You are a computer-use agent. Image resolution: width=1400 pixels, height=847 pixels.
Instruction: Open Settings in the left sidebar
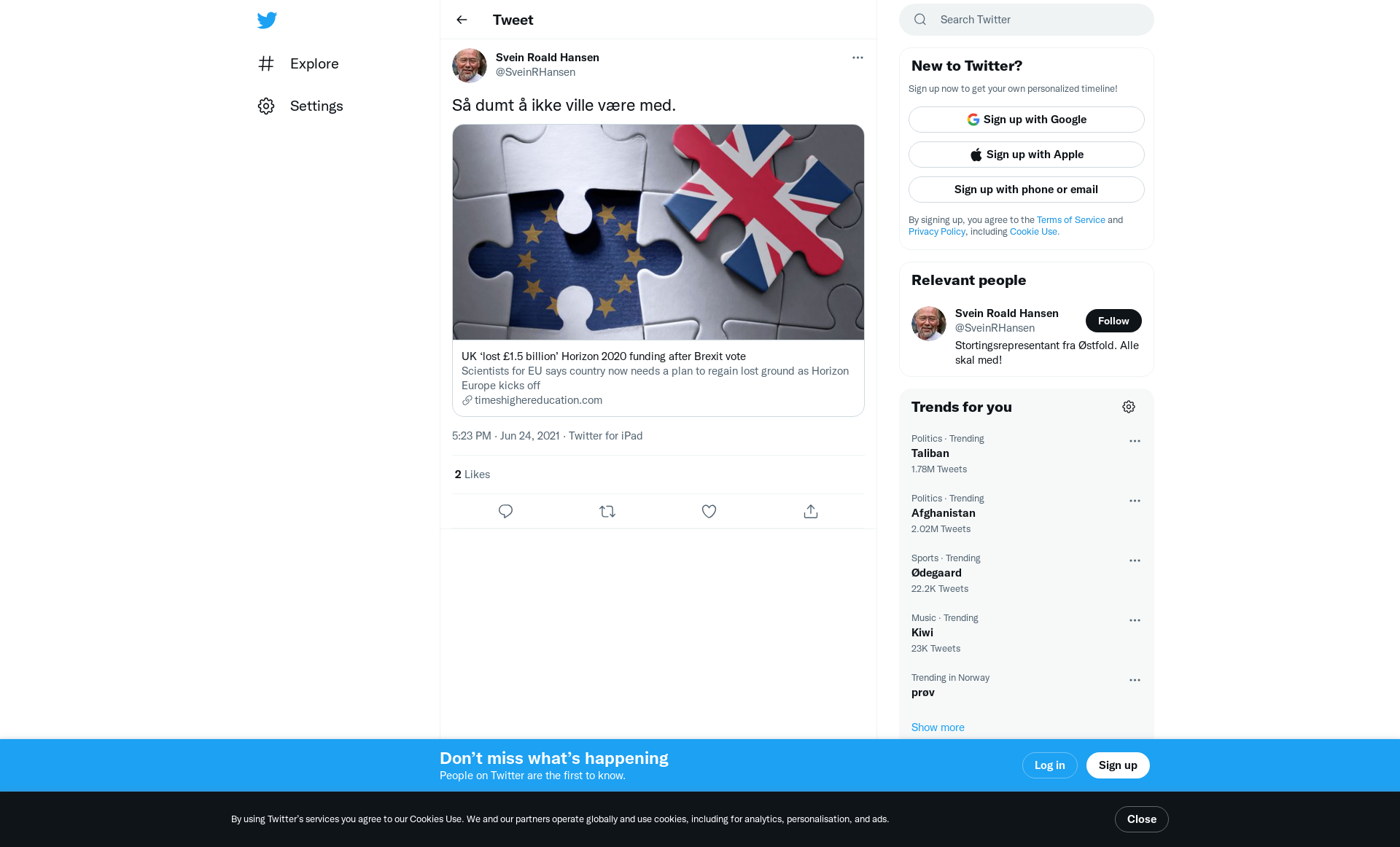tap(300, 106)
